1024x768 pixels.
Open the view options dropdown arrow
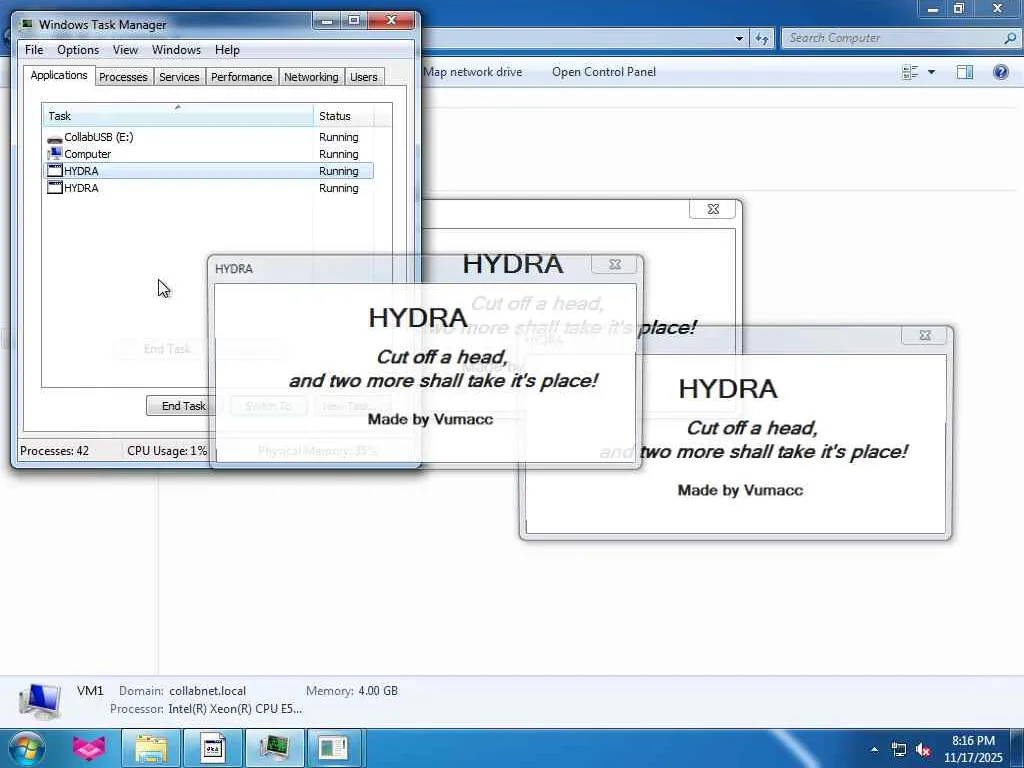(931, 72)
